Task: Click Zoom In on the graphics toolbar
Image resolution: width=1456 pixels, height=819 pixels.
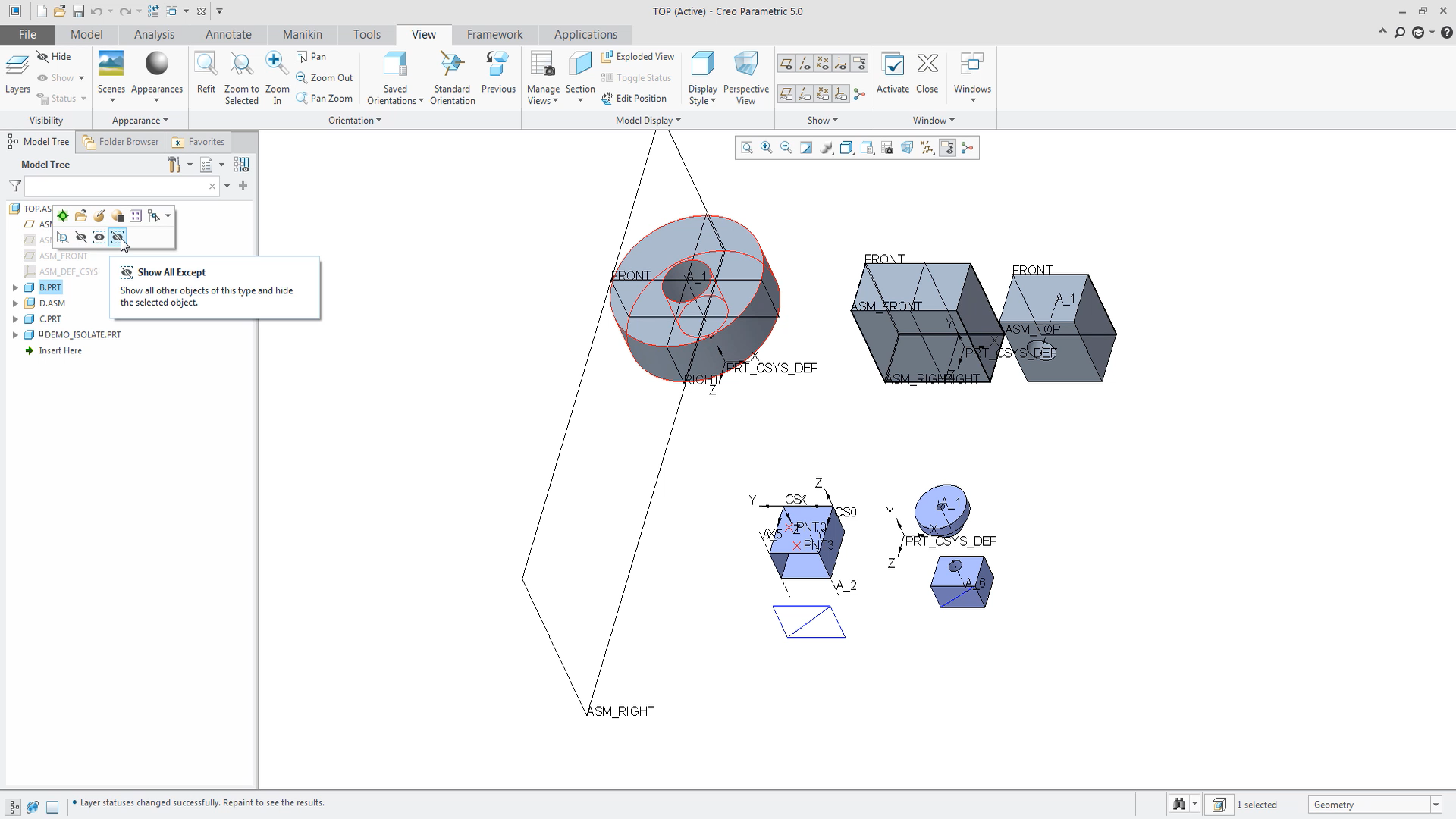Action: 767,148
